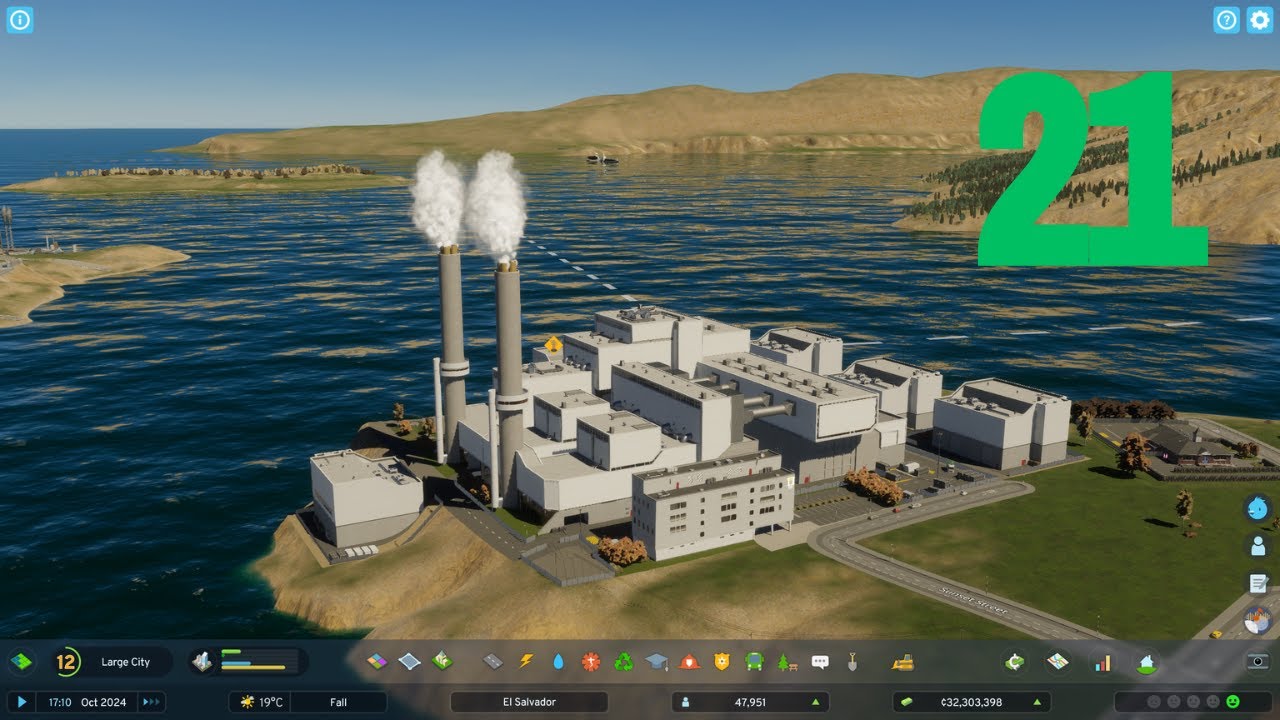The width and height of the screenshot is (1280, 720).
Task: Open the Transportation Overview map
Action: pyautogui.click(x=1058, y=662)
